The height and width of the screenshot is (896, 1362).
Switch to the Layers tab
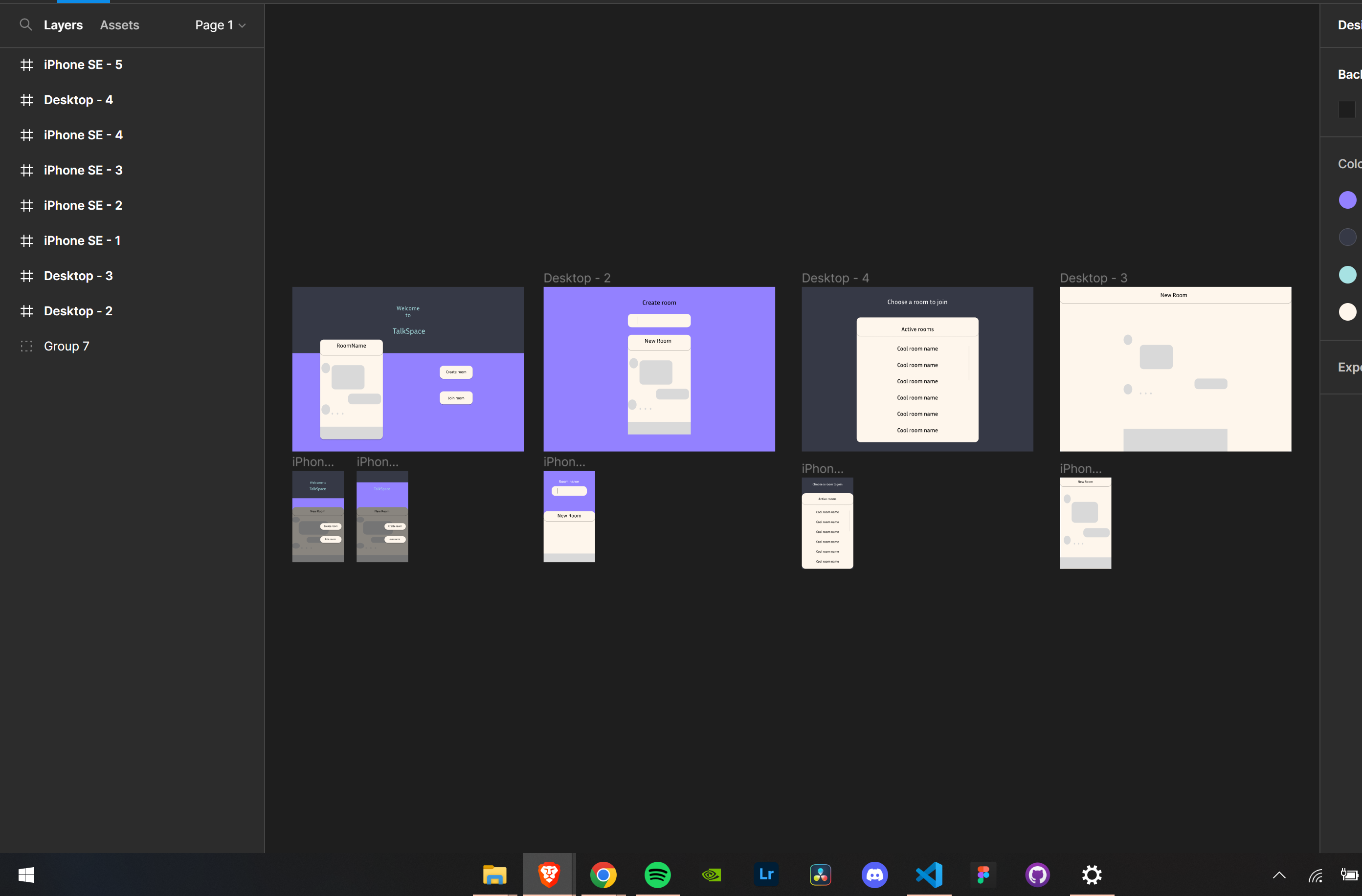pyautogui.click(x=63, y=25)
